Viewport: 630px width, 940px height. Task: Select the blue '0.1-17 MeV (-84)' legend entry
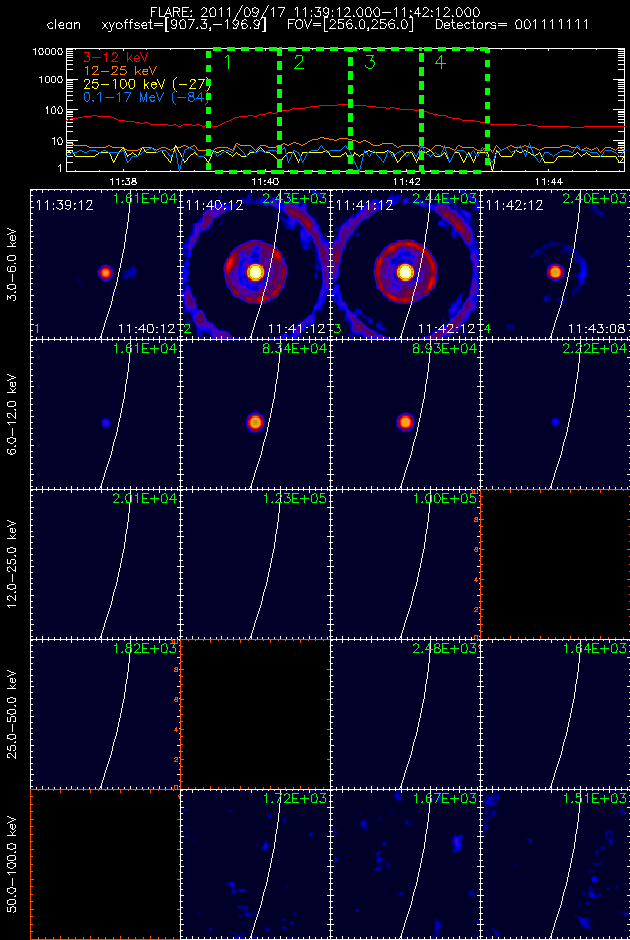[x=147, y=97]
